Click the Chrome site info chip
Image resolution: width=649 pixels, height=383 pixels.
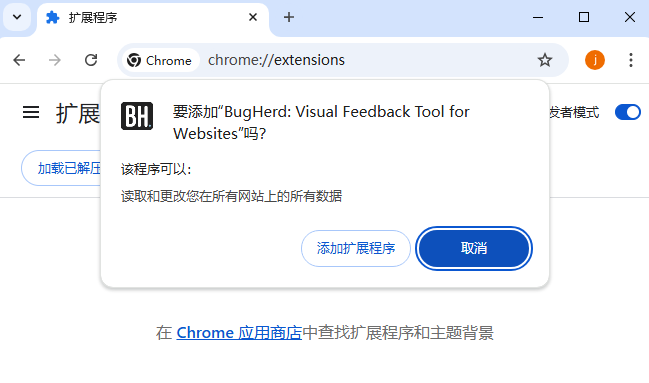[x=159, y=60]
